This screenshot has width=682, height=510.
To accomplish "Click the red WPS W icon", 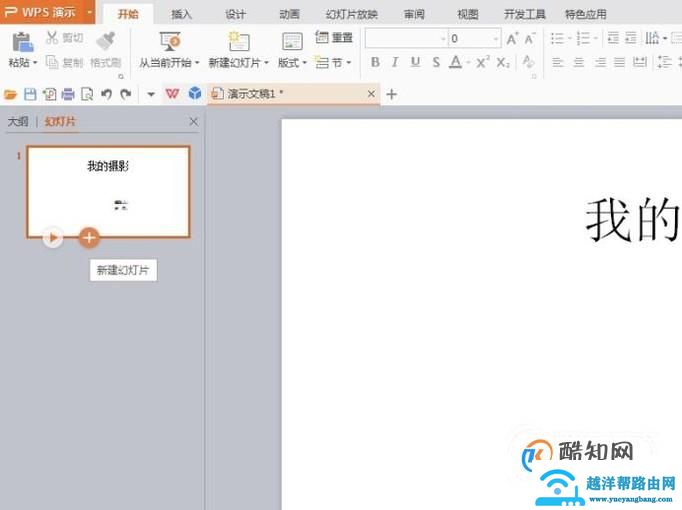I will point(172,93).
